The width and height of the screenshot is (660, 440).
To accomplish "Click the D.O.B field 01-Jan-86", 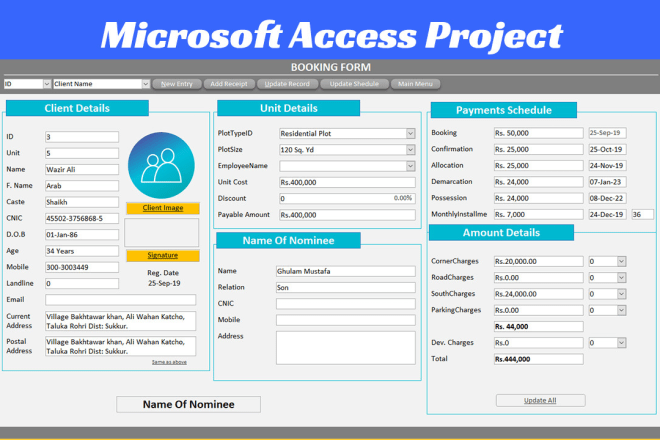I will [82, 235].
